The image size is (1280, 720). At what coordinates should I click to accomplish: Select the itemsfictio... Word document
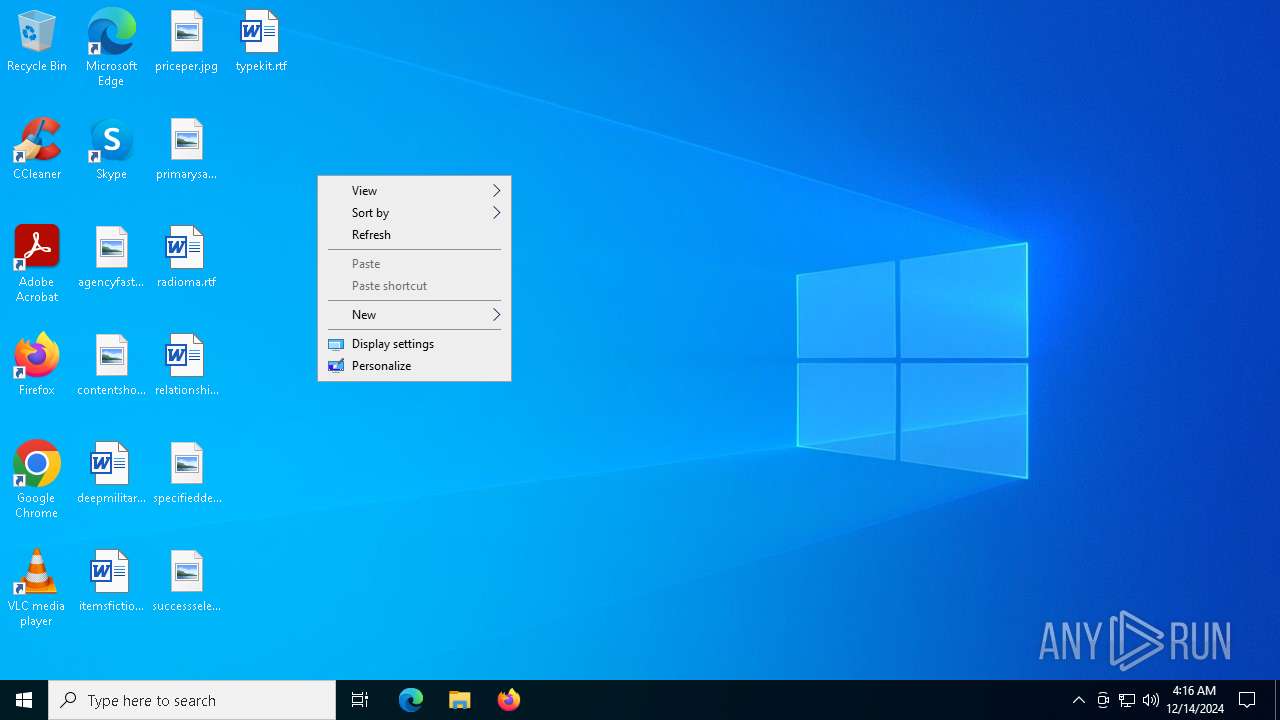pos(111,581)
